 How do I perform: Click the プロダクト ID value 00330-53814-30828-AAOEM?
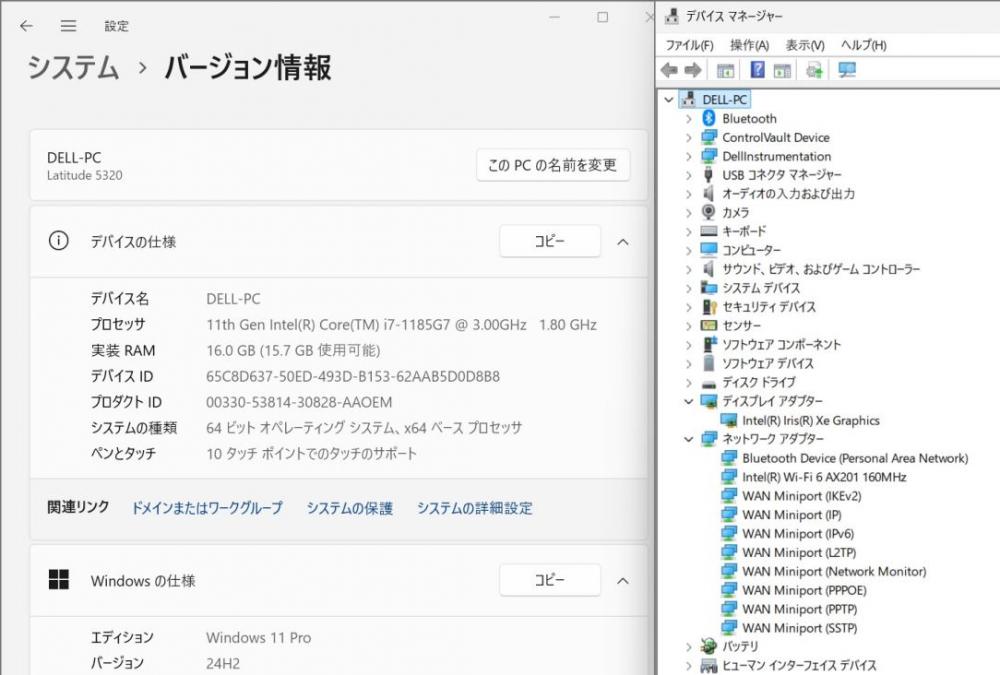click(x=299, y=402)
